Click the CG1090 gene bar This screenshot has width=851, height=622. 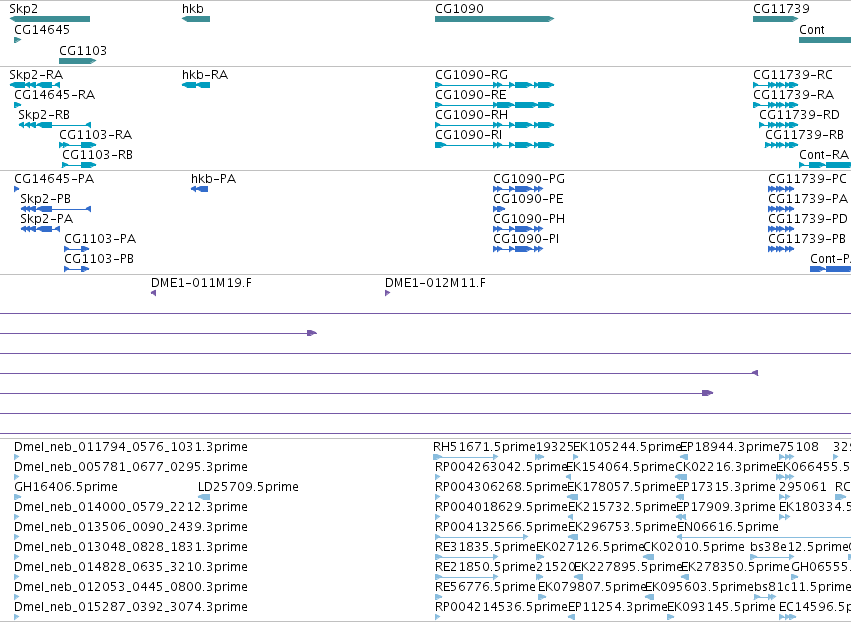tap(494, 19)
